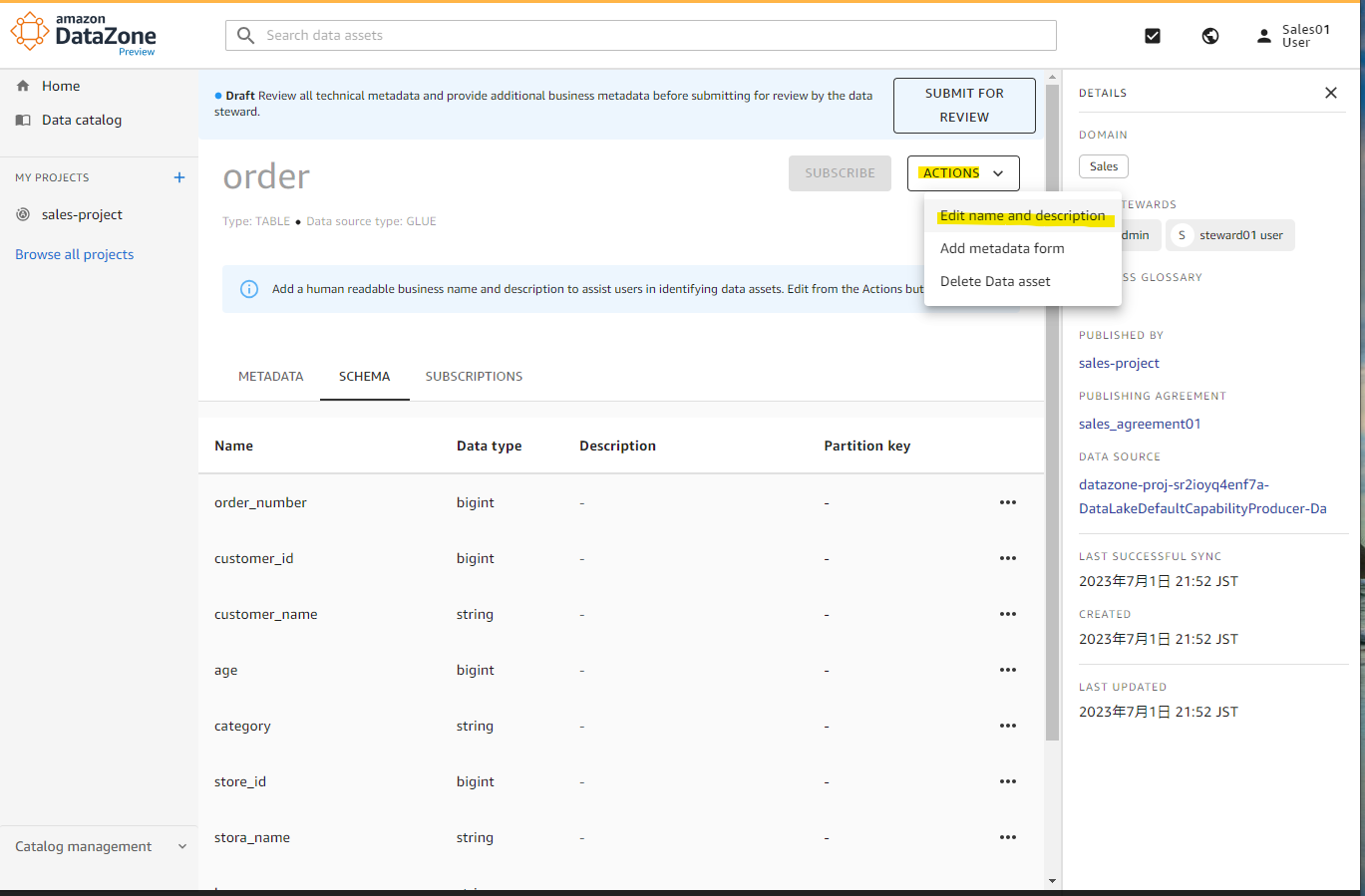Focus the Search data assets field
The height and width of the screenshot is (896, 1365).
641,35
